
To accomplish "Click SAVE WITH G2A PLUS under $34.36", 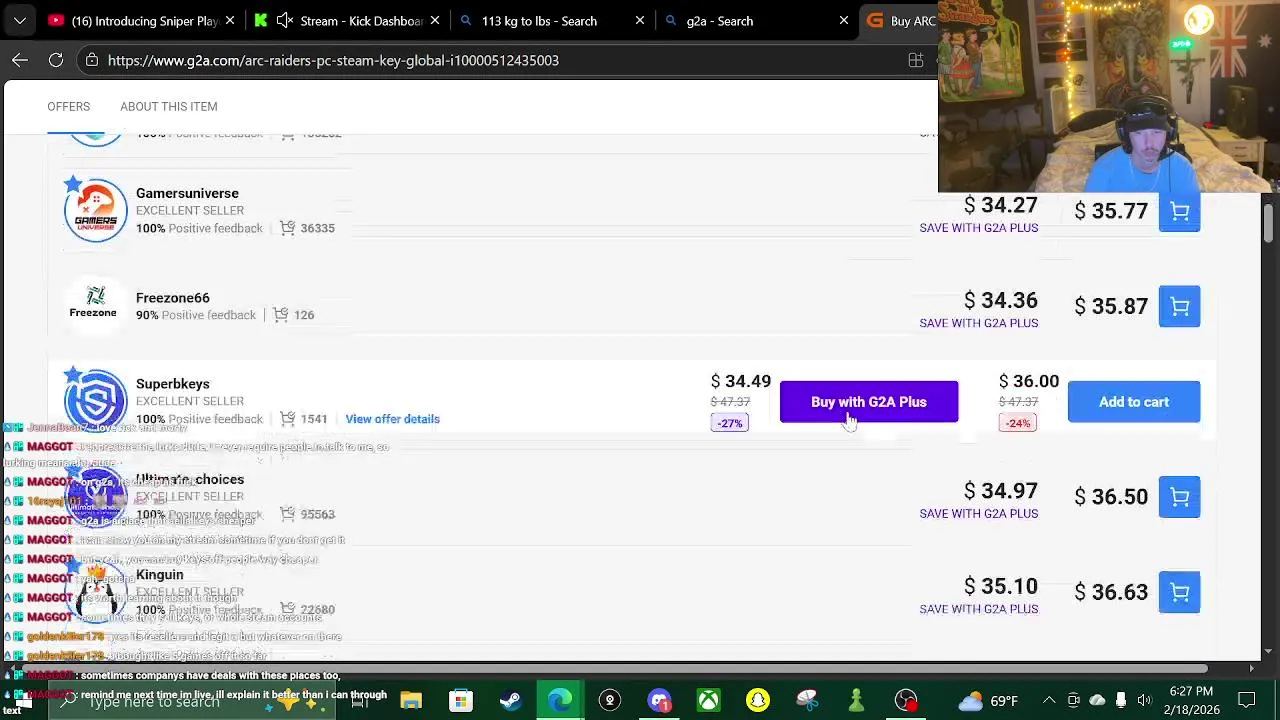I will (978, 323).
